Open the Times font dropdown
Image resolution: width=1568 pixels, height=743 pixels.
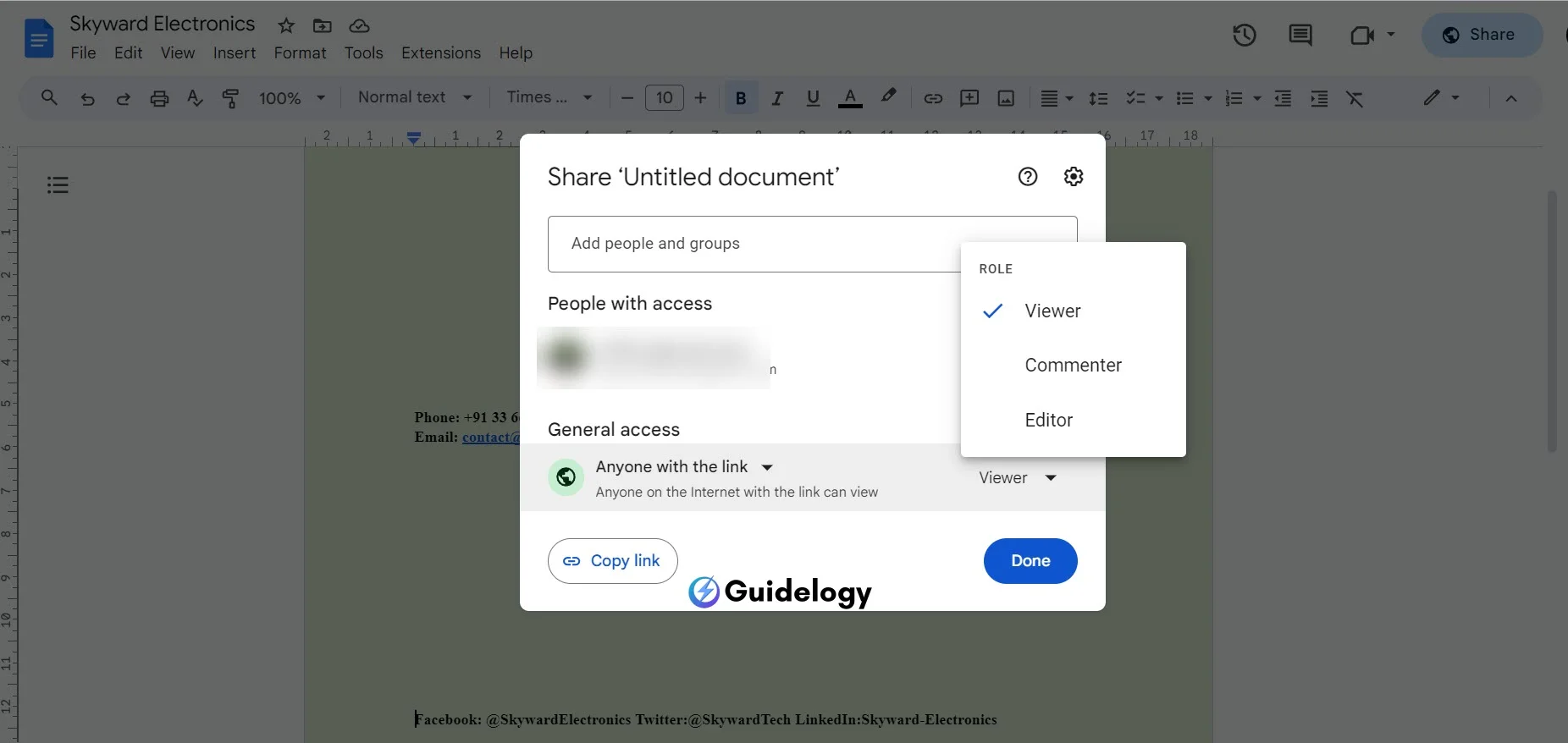click(x=549, y=97)
